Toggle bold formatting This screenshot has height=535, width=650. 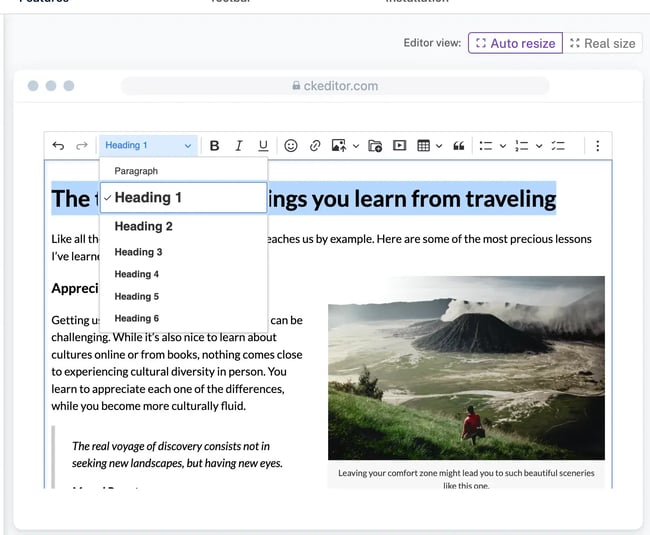[x=214, y=145]
